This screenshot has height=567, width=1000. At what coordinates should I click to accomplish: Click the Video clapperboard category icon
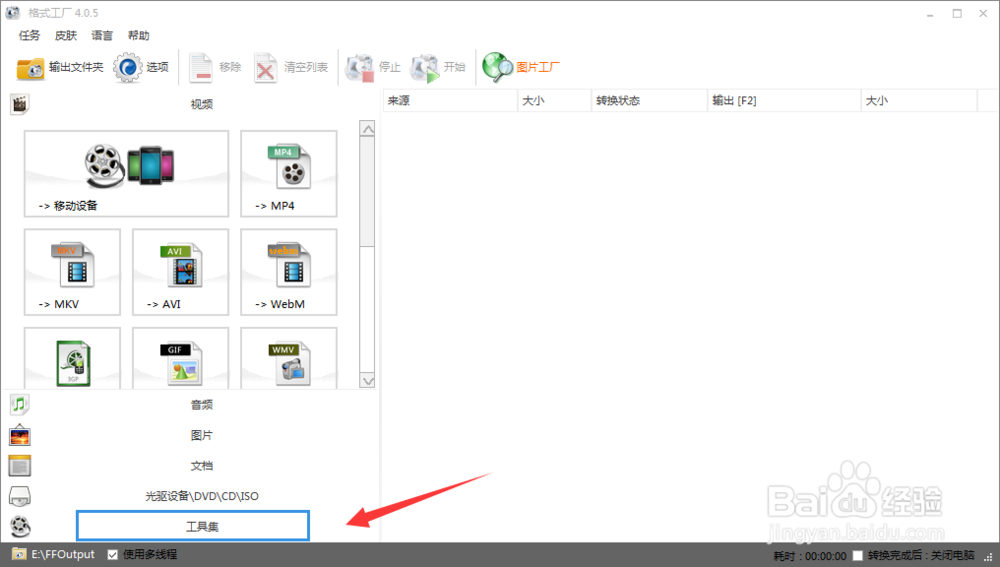[x=20, y=104]
